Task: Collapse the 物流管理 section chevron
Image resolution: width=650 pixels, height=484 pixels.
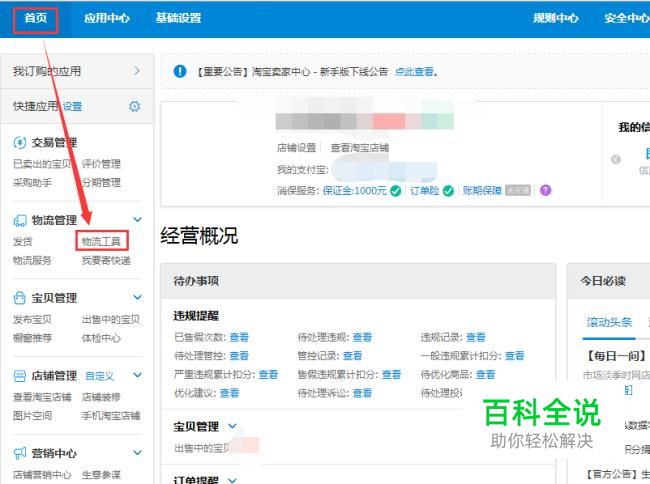Action: click(137, 220)
